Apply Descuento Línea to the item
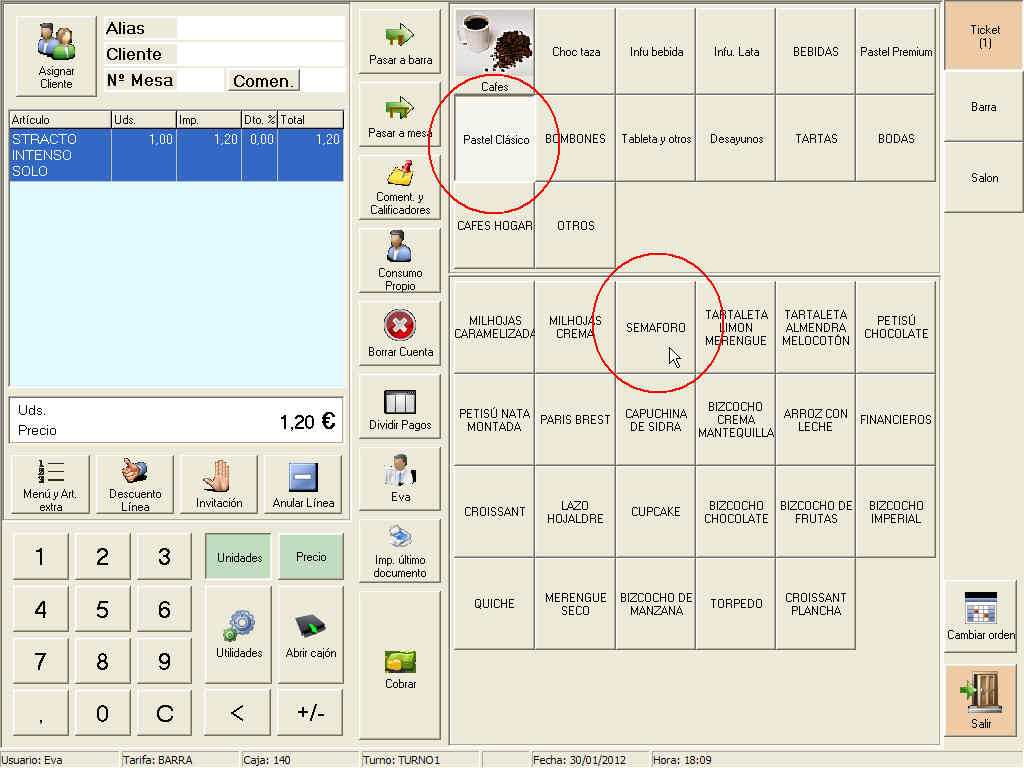The image size is (1024, 768). coord(135,484)
